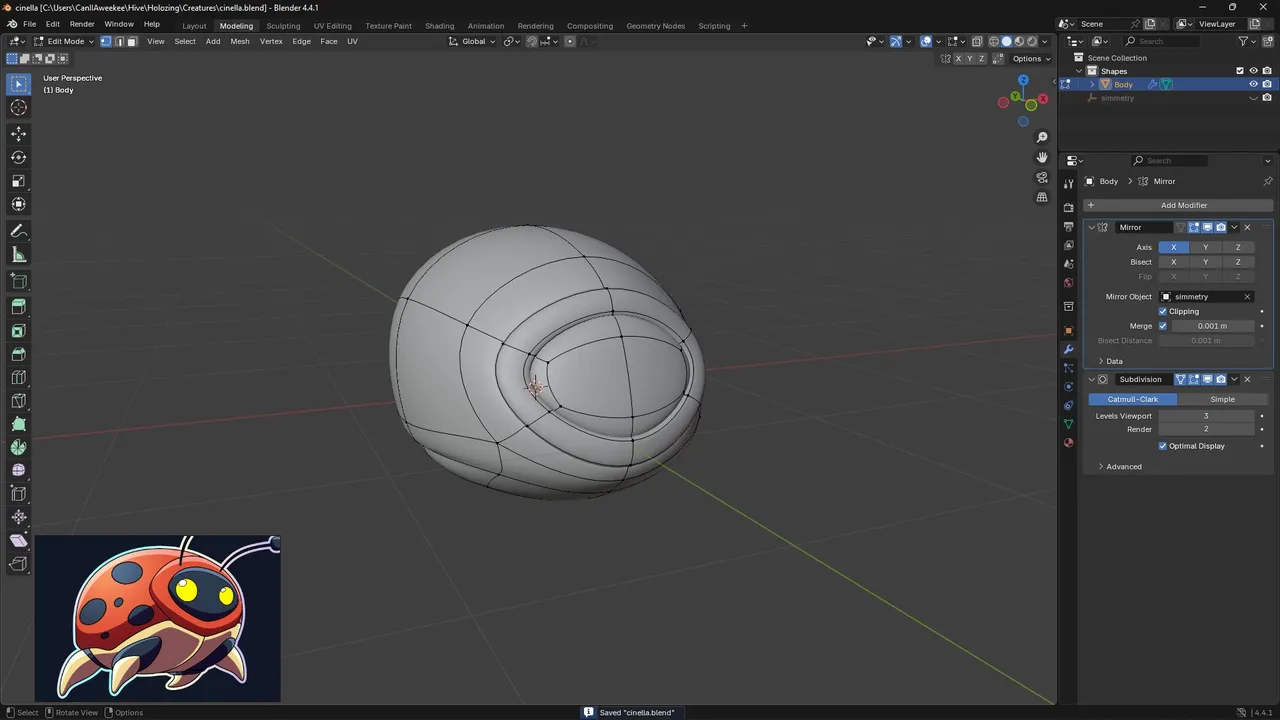Select the Rotate tool

[x=19, y=157]
